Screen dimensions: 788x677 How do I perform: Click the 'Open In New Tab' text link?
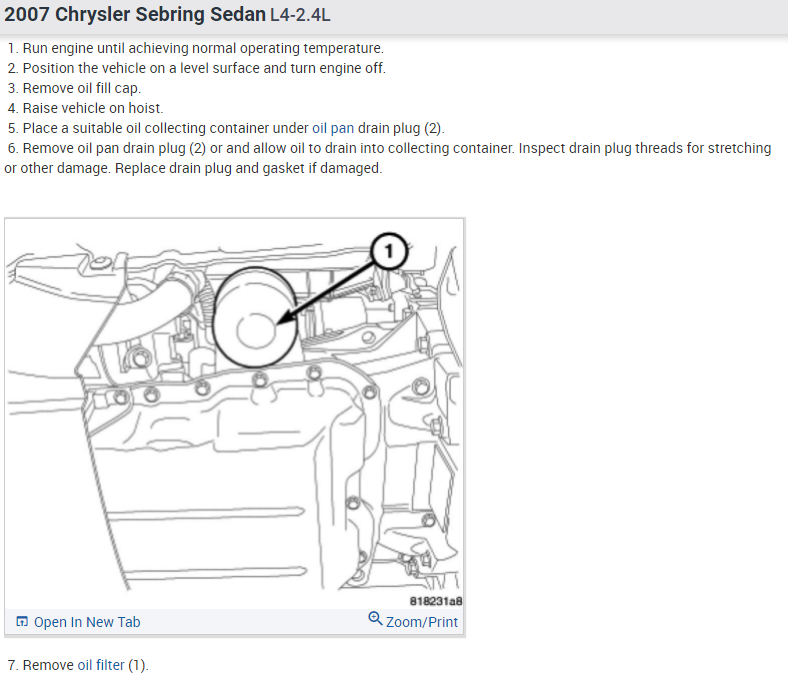87,622
